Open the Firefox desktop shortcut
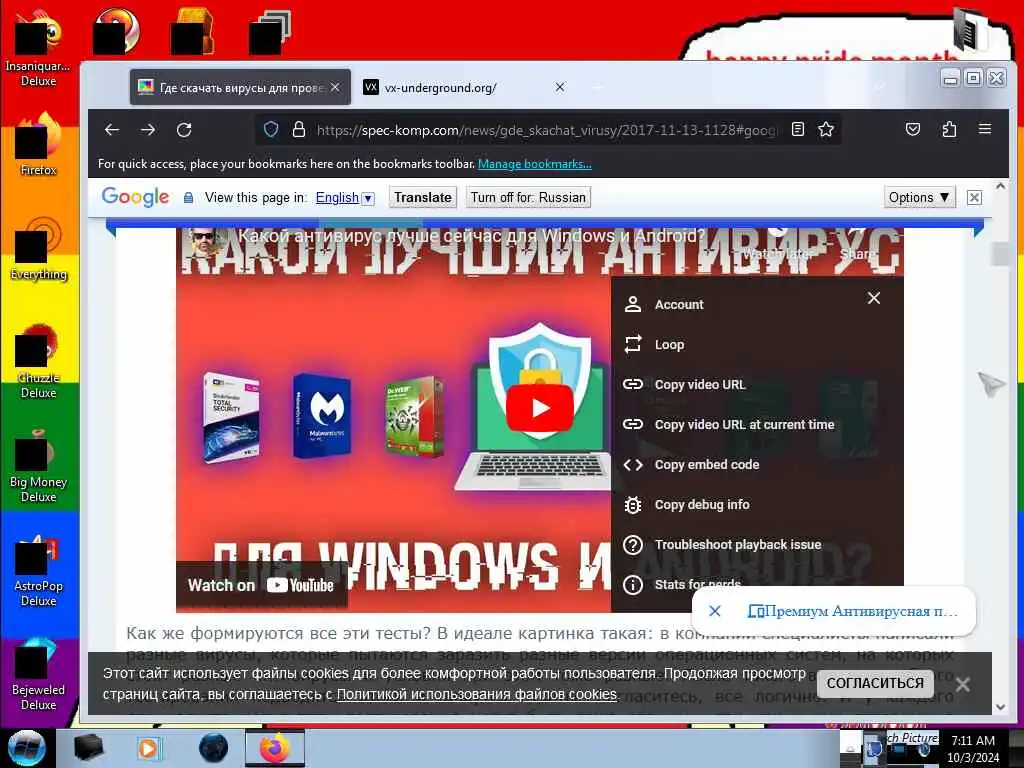Image resolution: width=1024 pixels, height=768 pixels. 38,145
